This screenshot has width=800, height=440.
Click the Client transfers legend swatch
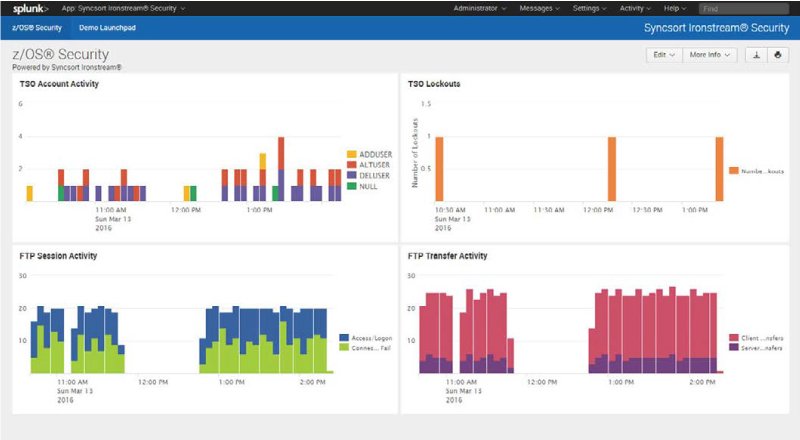[734, 337]
